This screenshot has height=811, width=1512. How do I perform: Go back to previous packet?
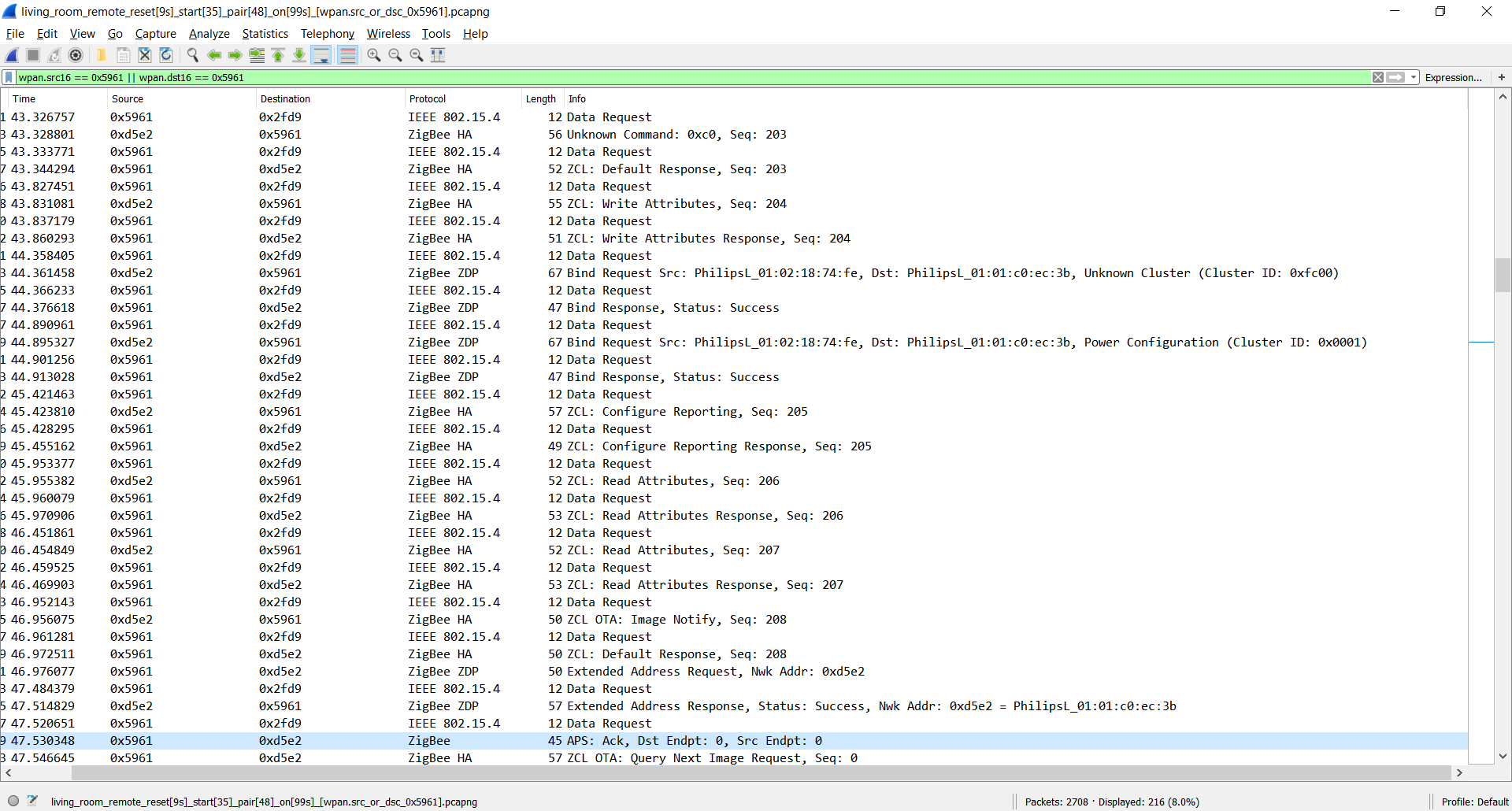213,55
